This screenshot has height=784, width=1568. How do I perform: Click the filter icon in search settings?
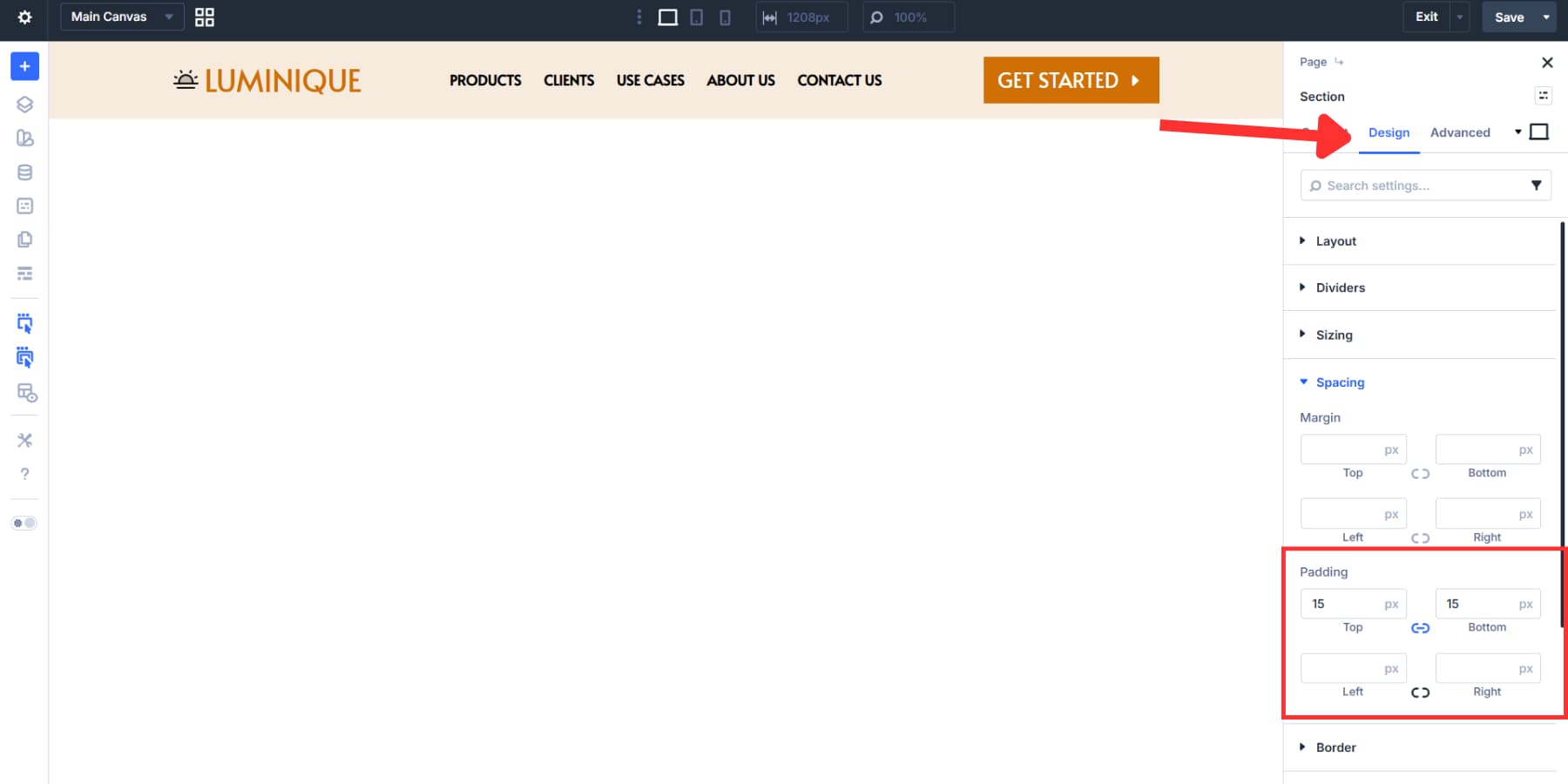point(1536,185)
